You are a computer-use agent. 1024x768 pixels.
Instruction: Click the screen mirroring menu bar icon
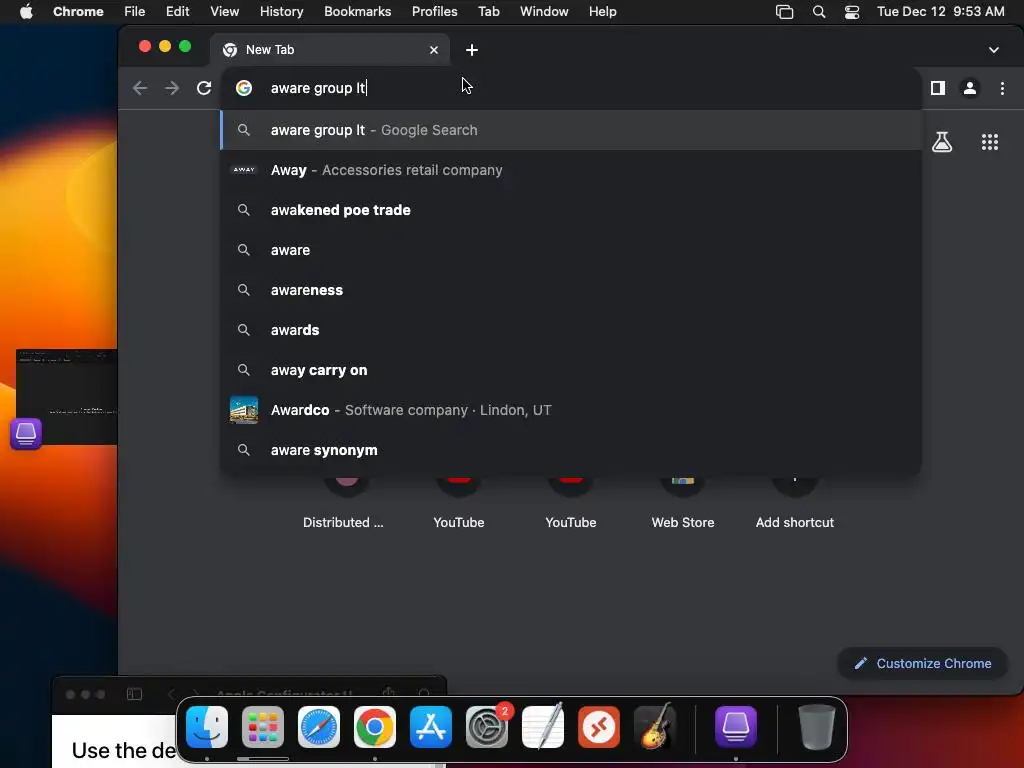coord(784,12)
